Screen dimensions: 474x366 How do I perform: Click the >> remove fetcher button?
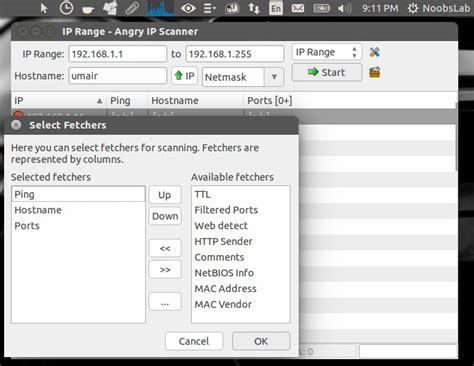165,269
